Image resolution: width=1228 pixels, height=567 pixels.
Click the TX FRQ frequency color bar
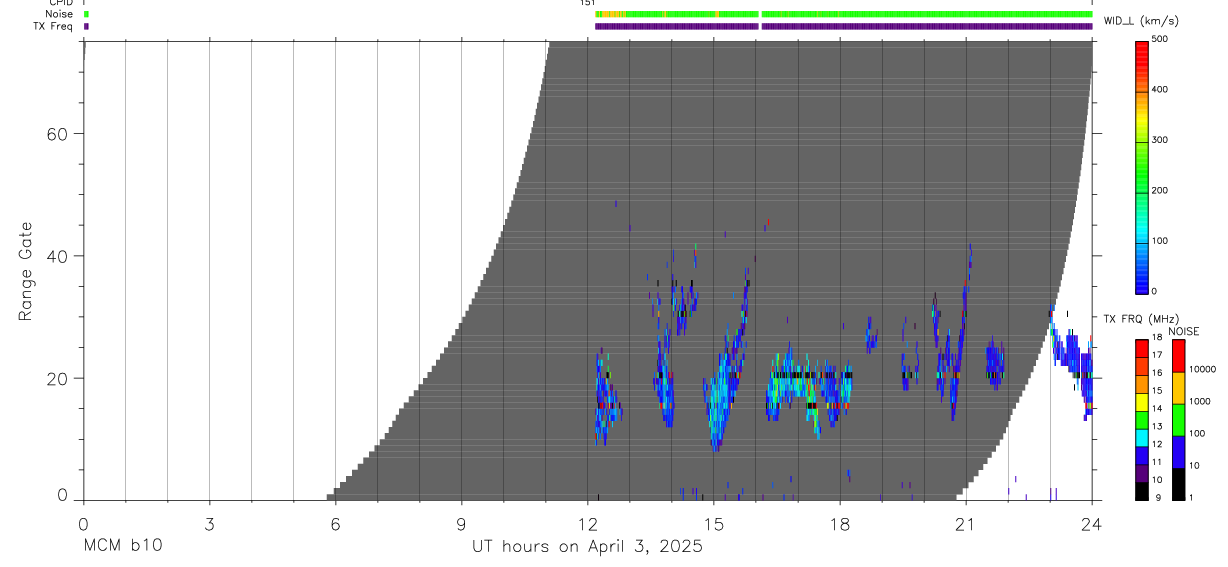coord(1142,419)
